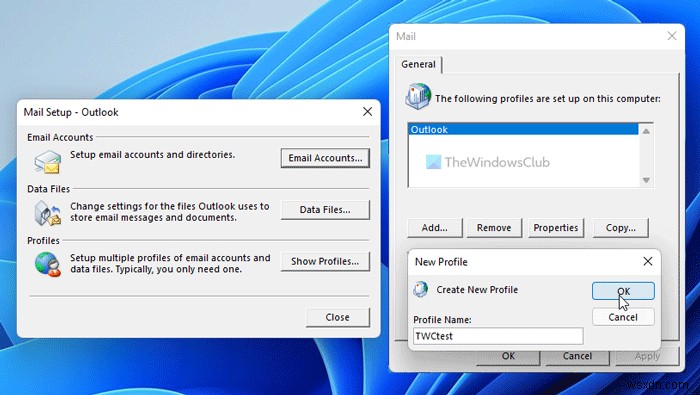Click Cancel in the Mail window

coord(577,356)
